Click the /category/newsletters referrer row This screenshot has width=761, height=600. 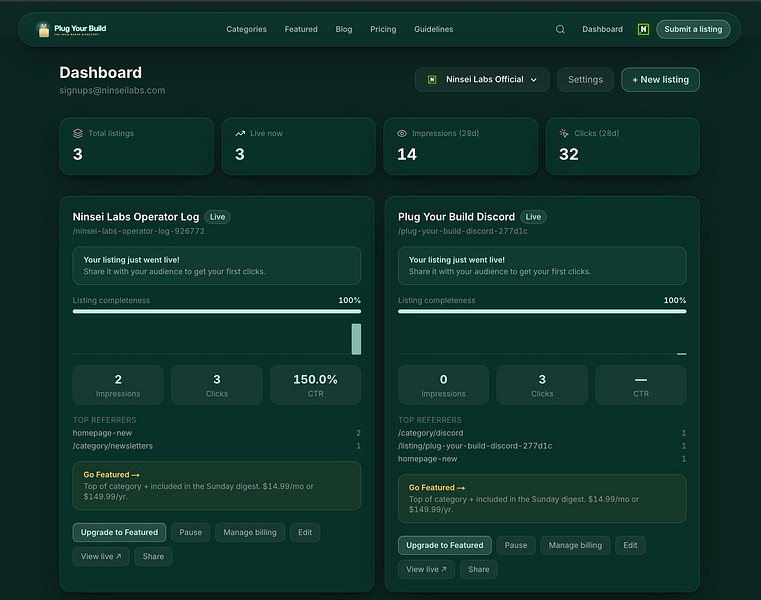point(217,446)
